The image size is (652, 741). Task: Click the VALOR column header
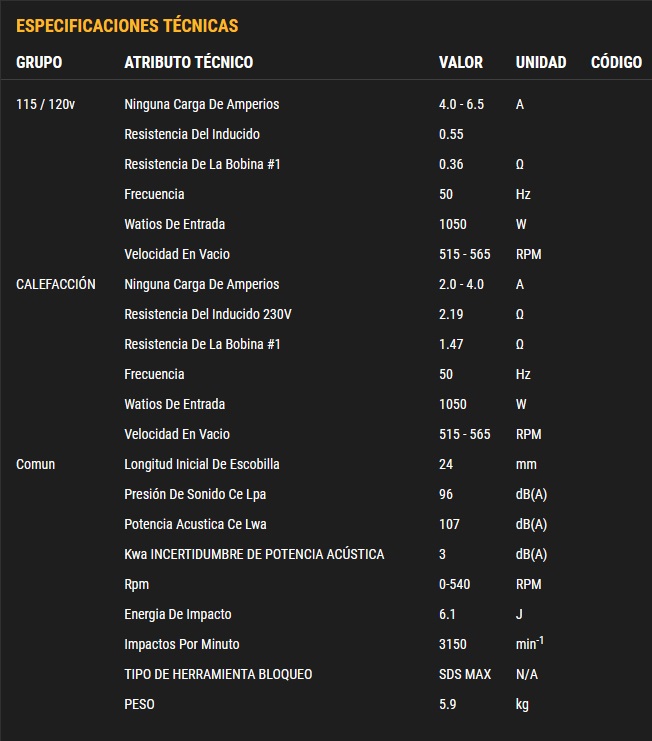coord(460,62)
